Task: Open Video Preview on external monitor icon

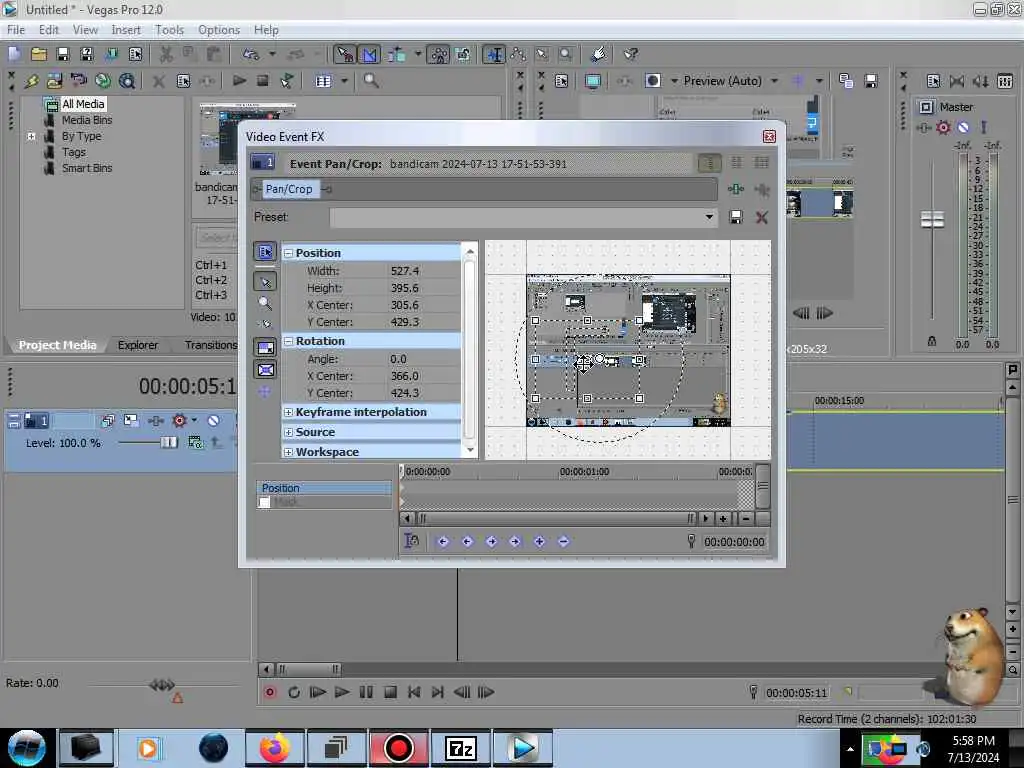Action: pyautogui.click(x=593, y=81)
